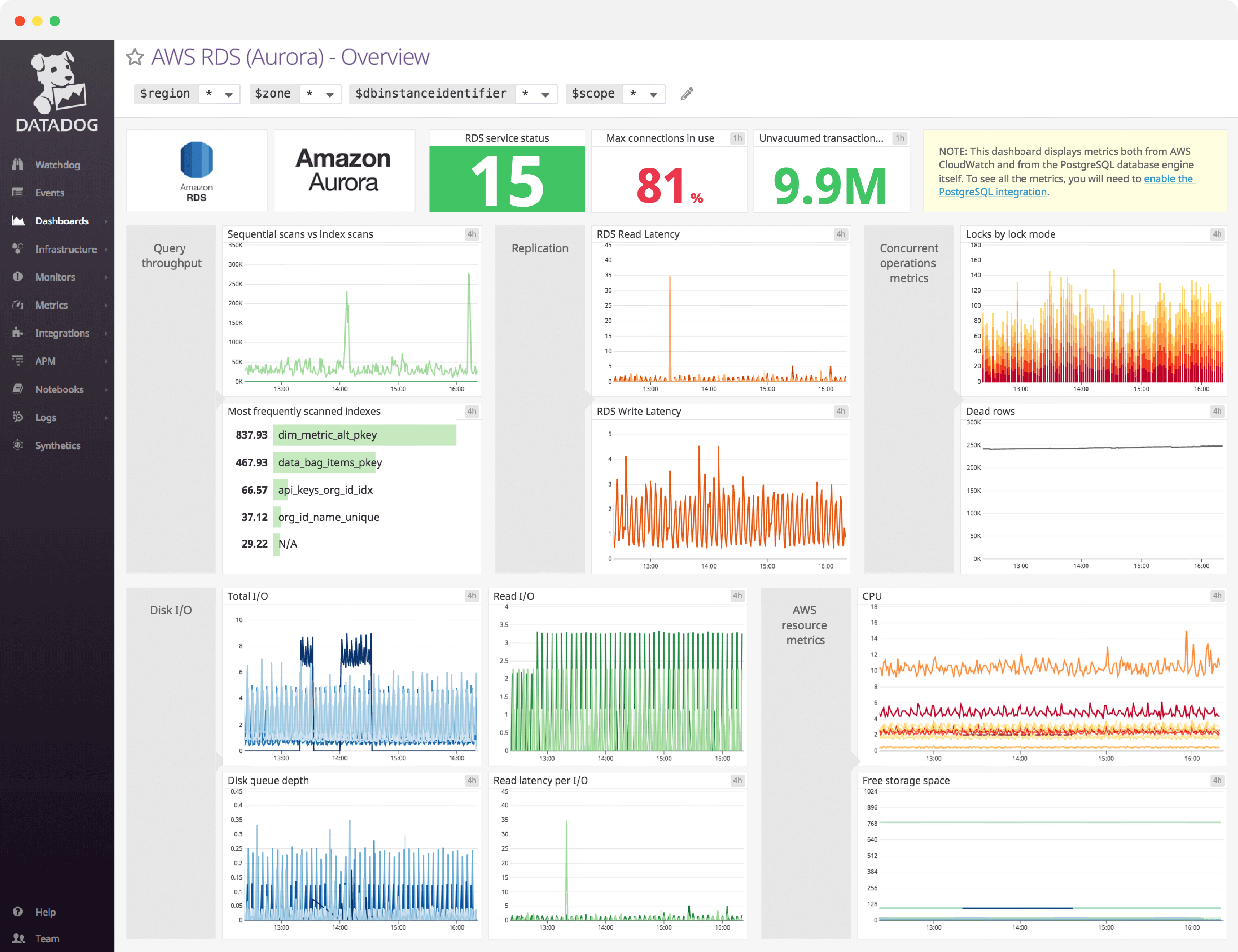Open the Notebooks icon in the sidebar
1238x952 pixels.
(x=19, y=389)
